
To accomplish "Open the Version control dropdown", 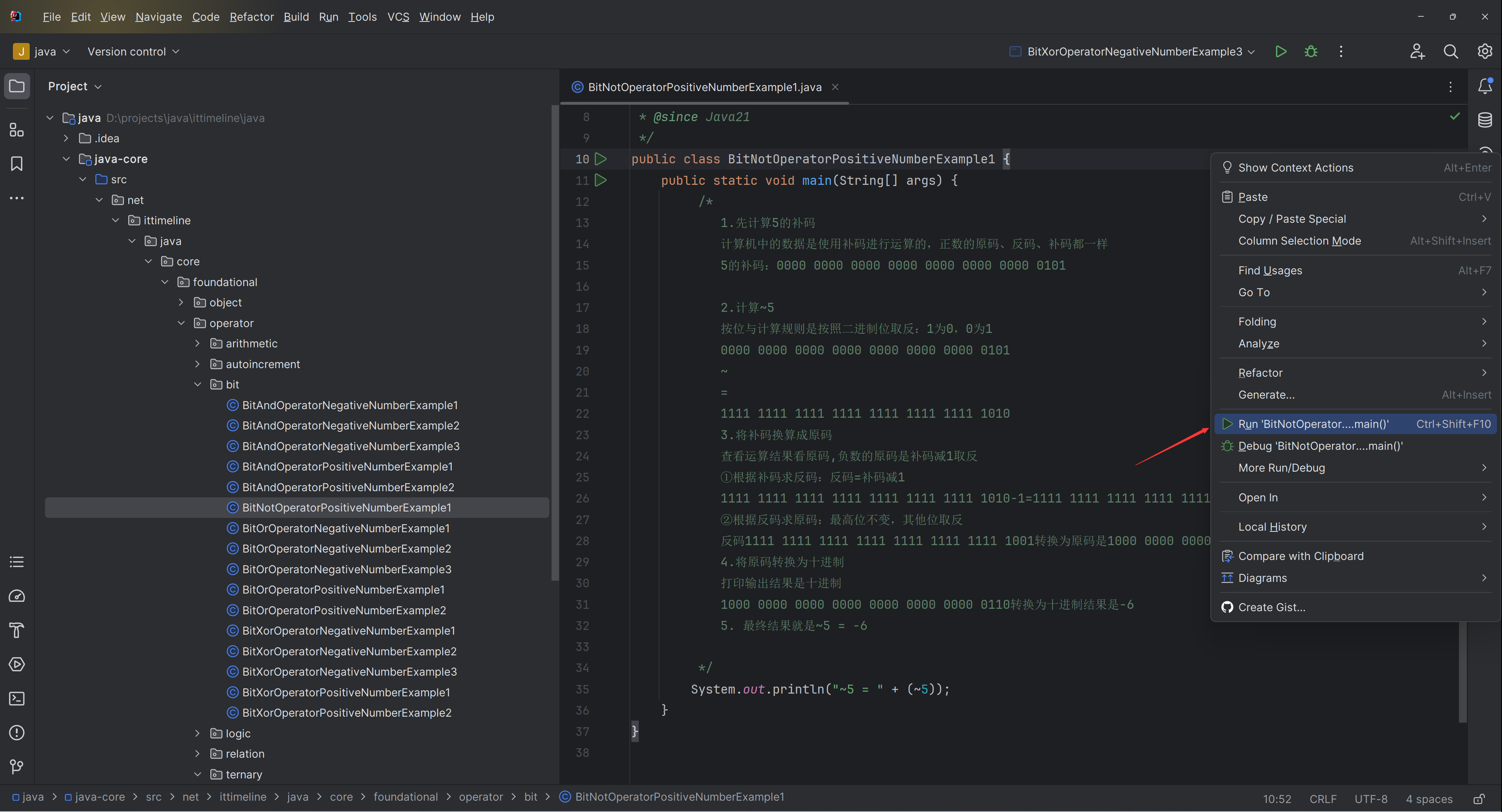I will (x=133, y=52).
